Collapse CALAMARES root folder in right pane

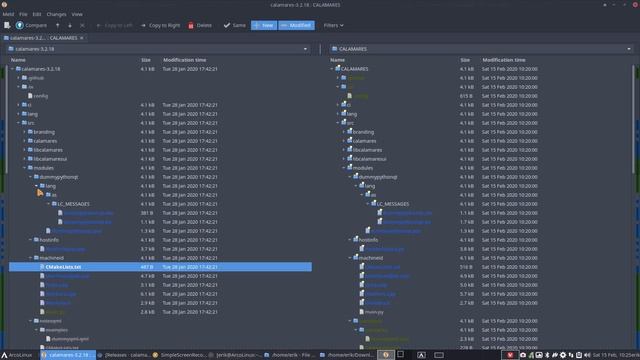coord(332,69)
